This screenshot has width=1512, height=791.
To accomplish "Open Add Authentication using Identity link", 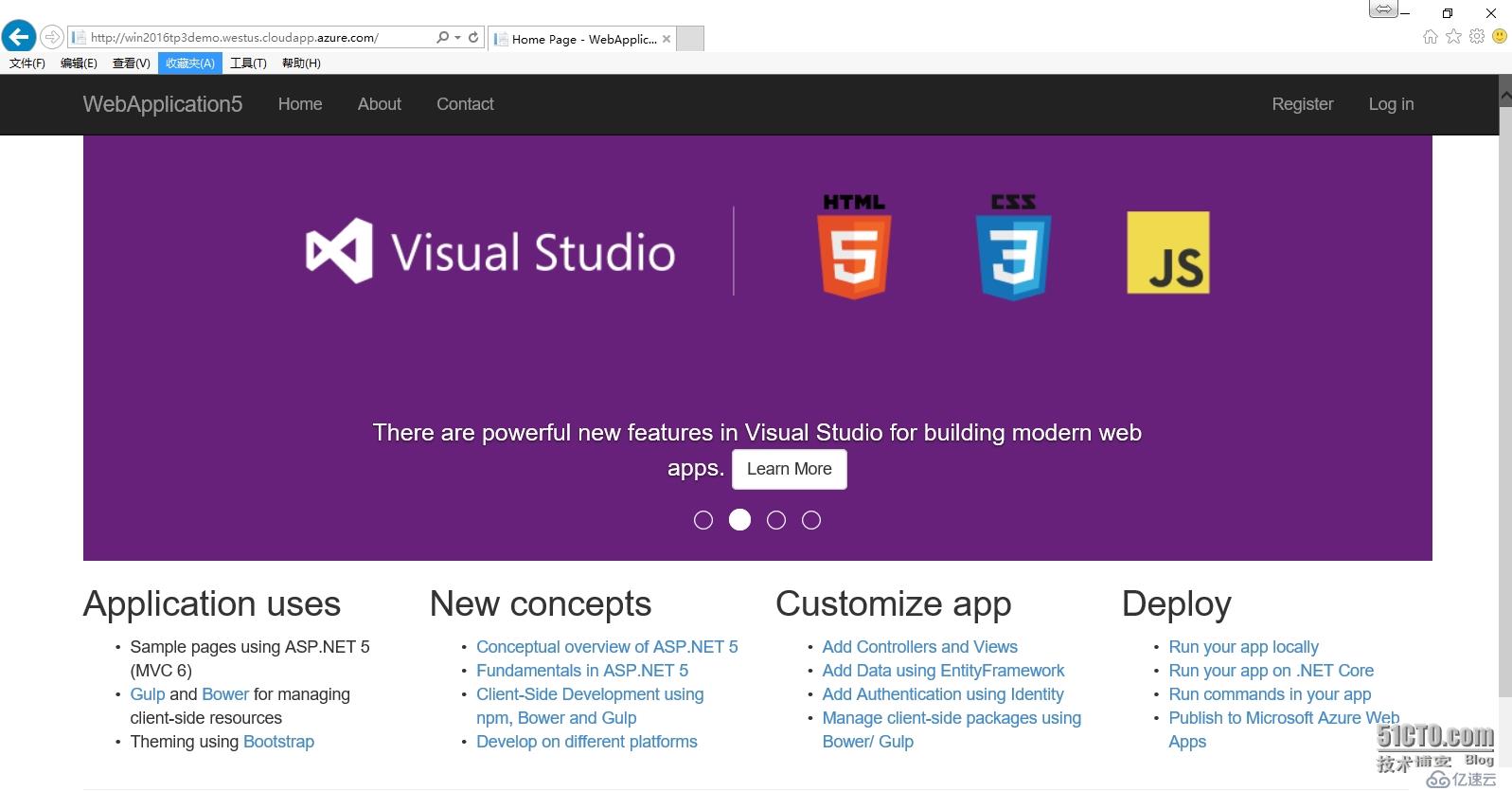I will pos(943,694).
